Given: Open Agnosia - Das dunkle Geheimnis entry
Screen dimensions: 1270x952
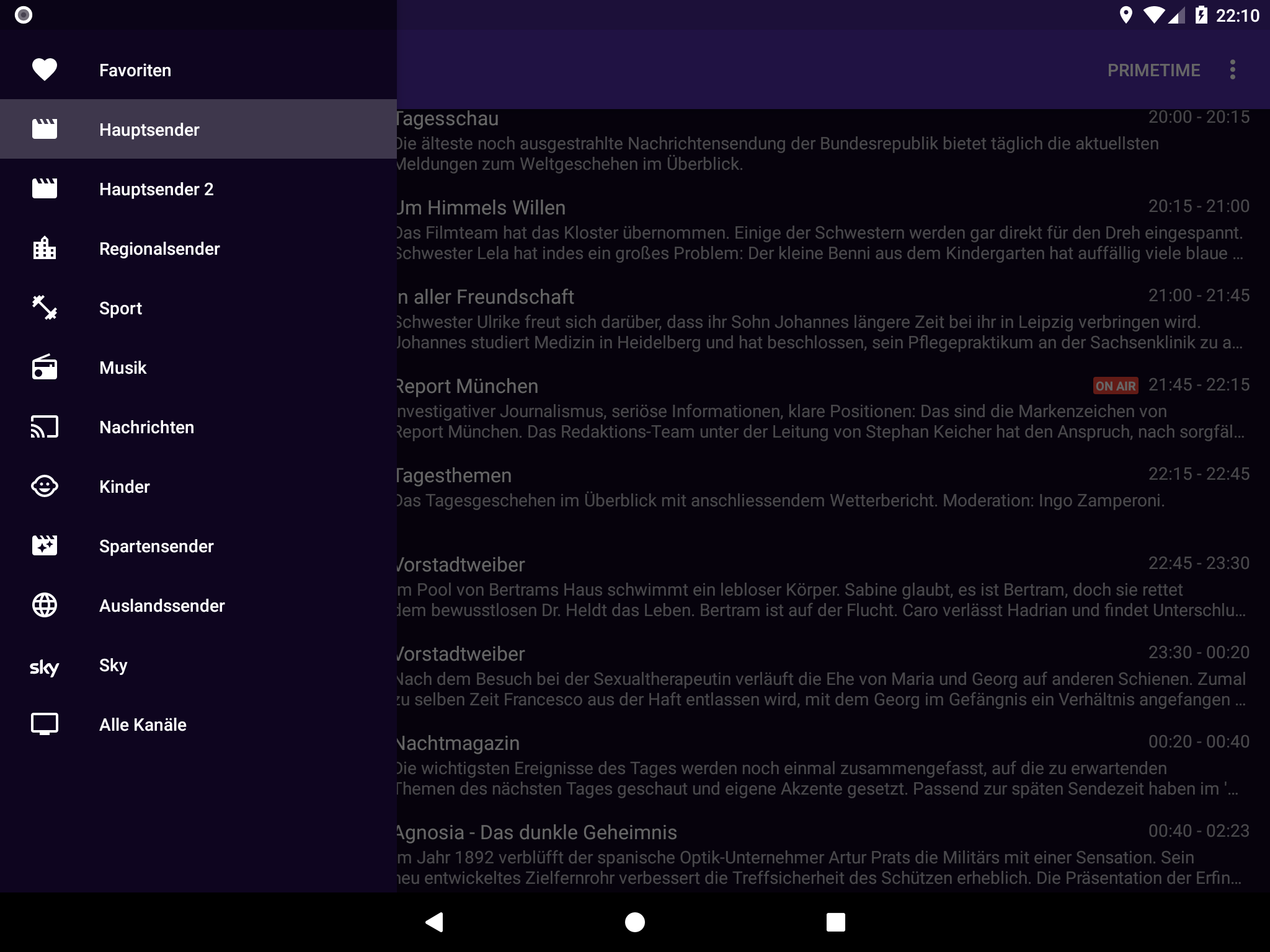Looking at the screenshot, I should coord(819,854).
